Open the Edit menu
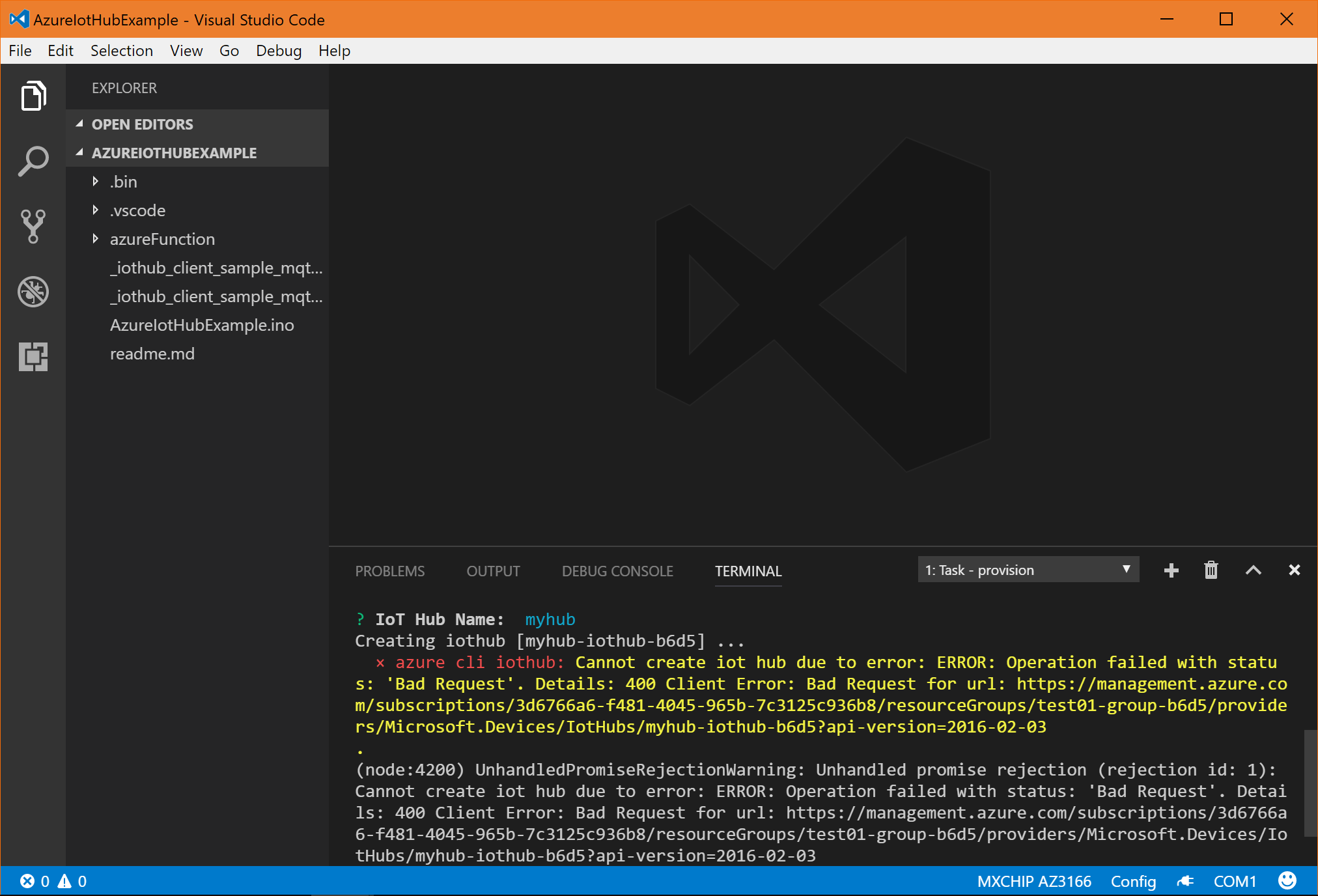This screenshot has height=896, width=1318. (x=61, y=51)
